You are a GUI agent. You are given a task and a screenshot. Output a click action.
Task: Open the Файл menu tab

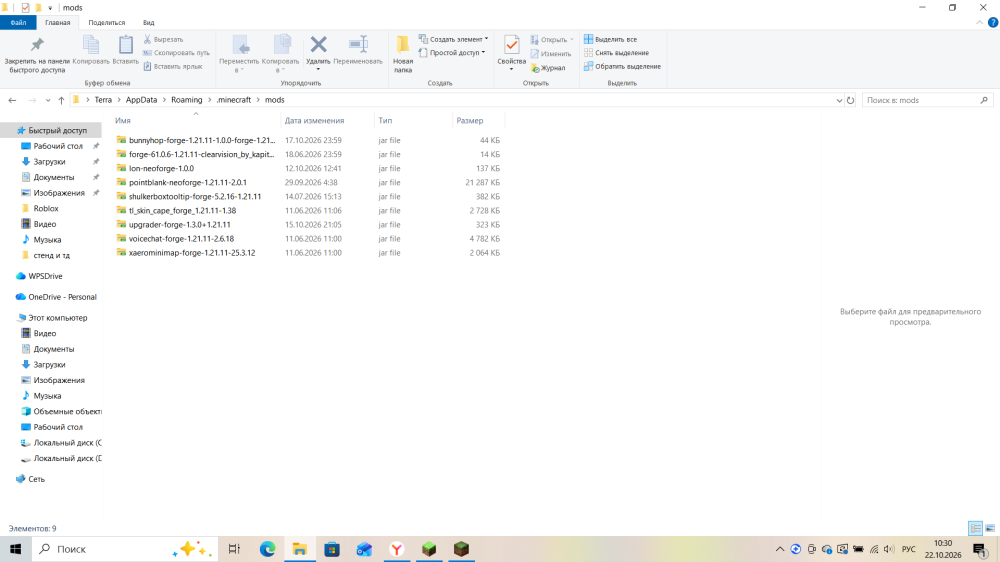pos(18,22)
